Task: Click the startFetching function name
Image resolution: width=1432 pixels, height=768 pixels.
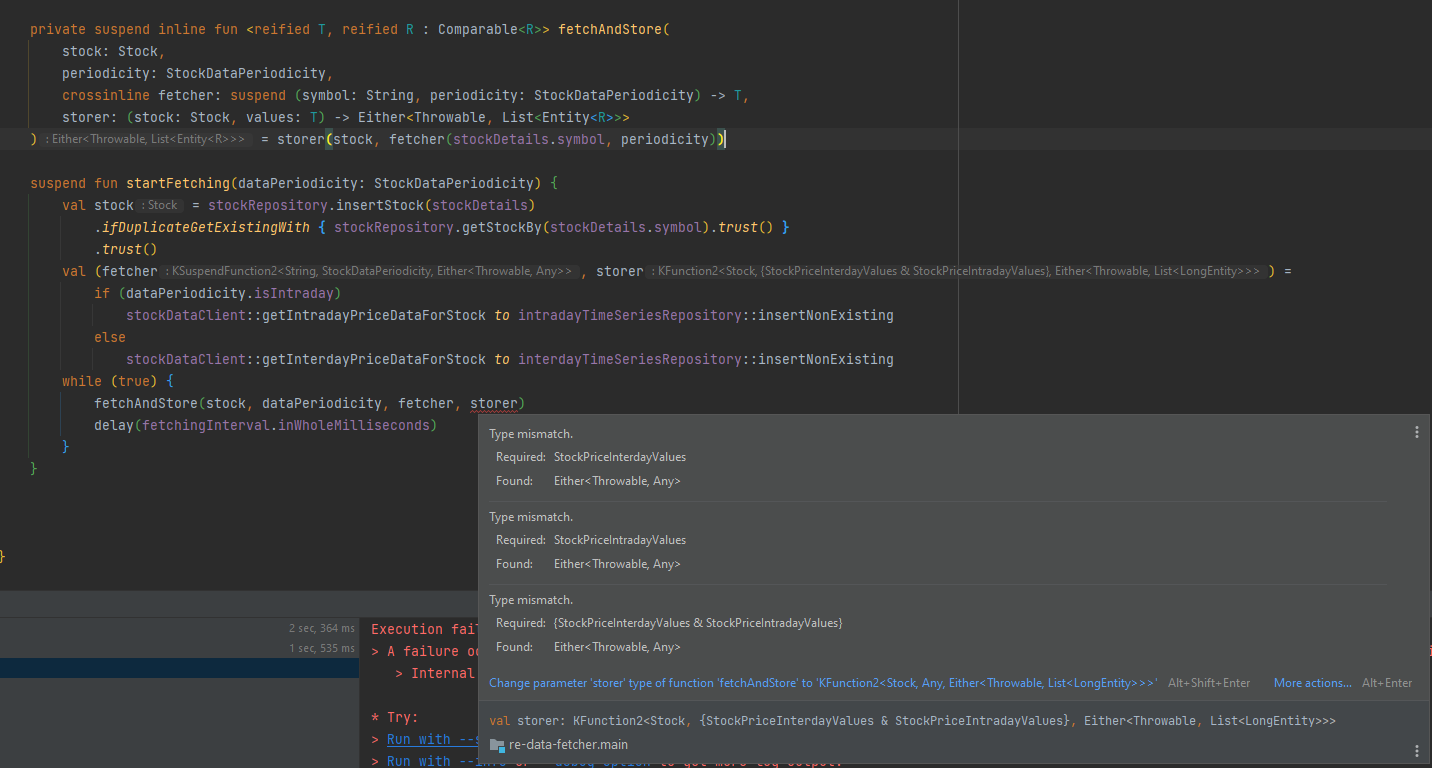Action: point(178,183)
